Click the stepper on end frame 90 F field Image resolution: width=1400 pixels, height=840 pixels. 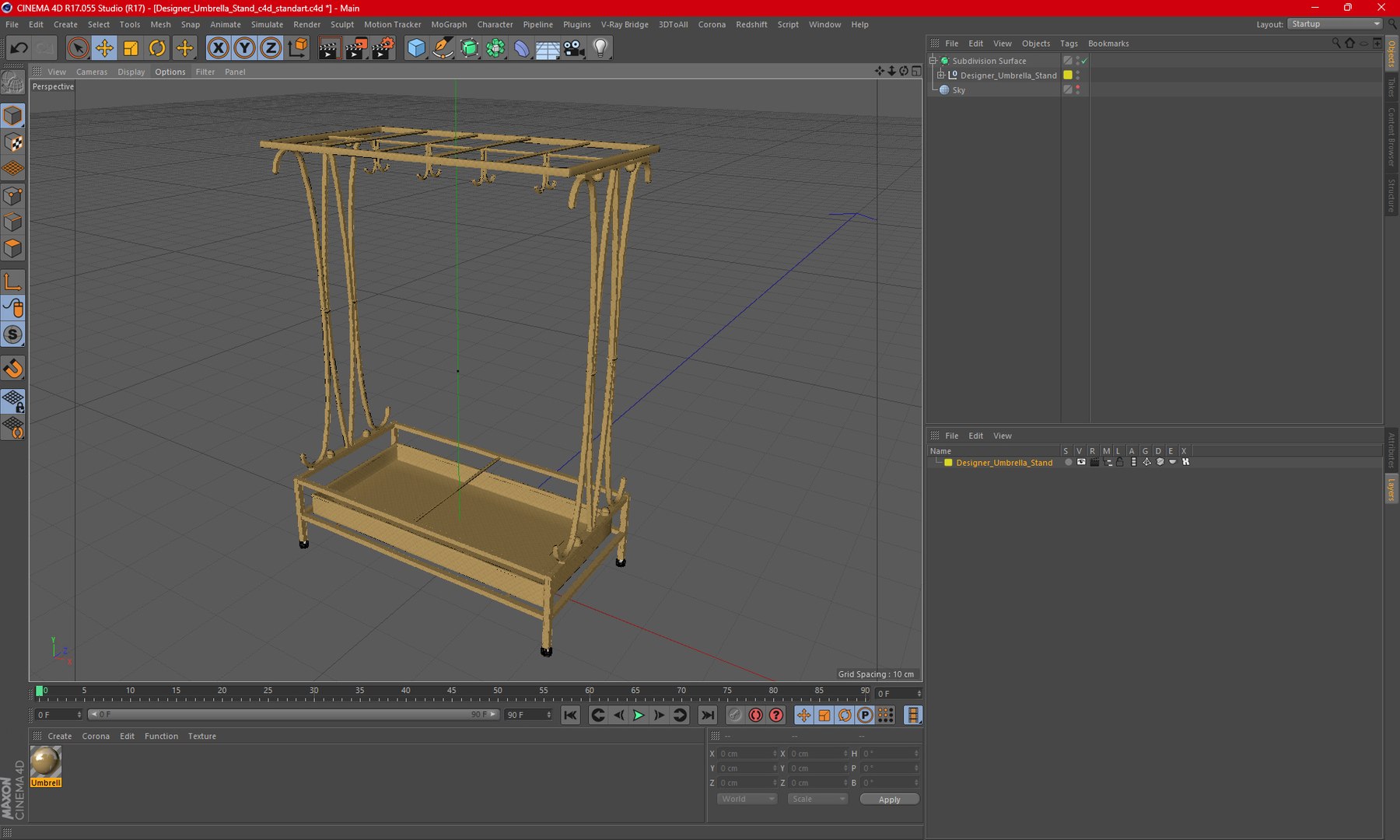tap(549, 715)
